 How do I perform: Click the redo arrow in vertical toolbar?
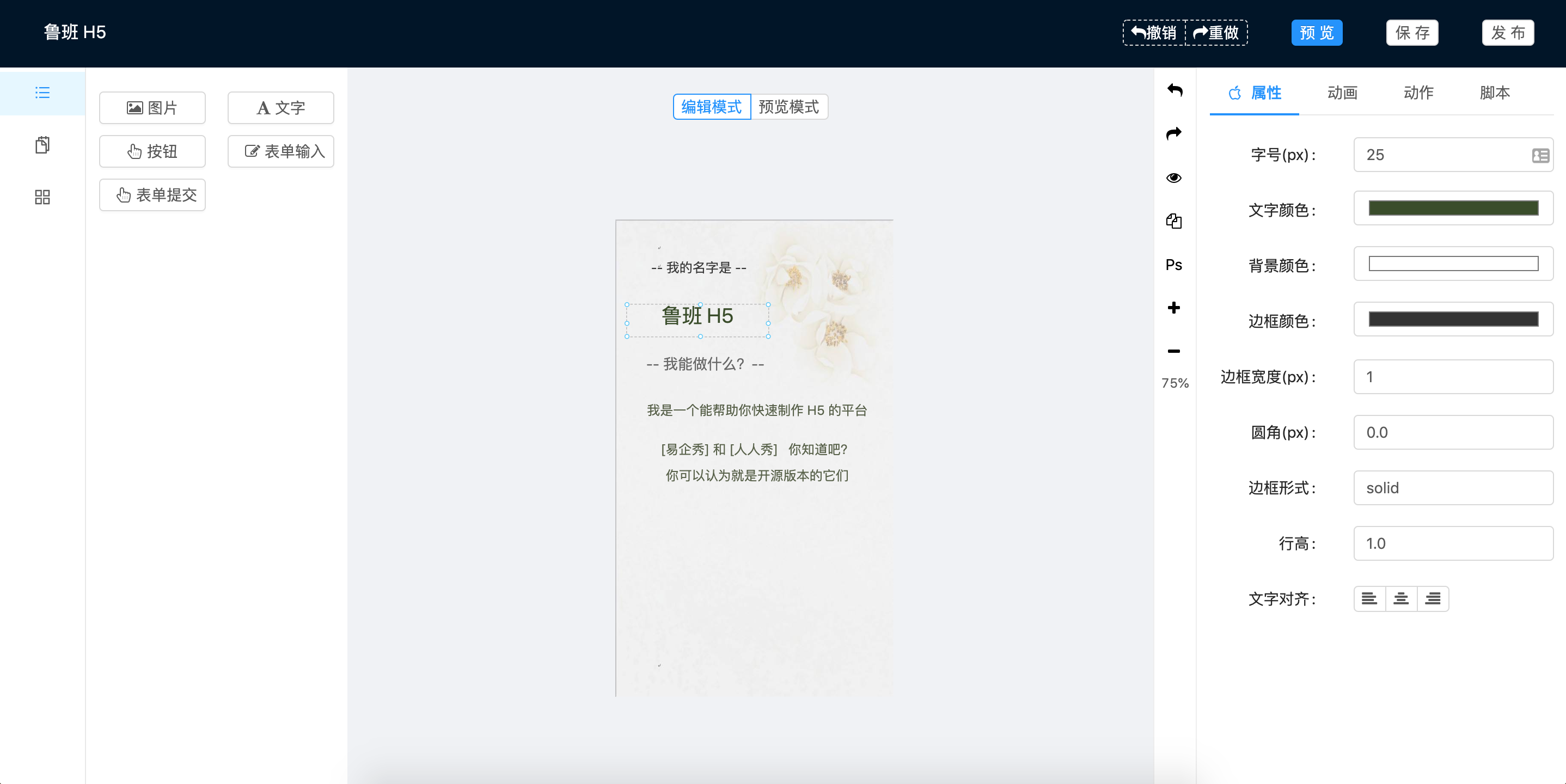1174,134
